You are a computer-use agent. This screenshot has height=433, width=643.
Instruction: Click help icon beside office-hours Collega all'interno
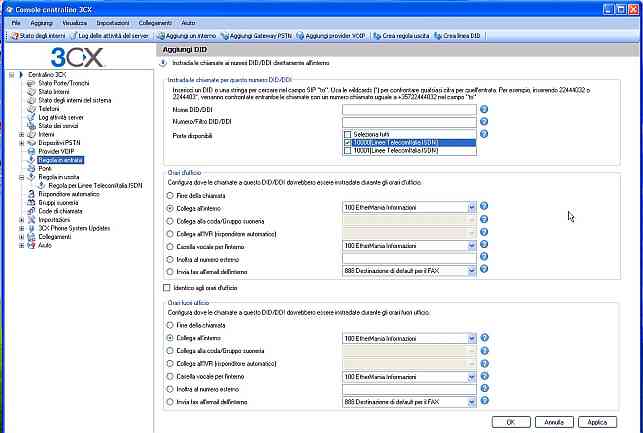(x=484, y=206)
